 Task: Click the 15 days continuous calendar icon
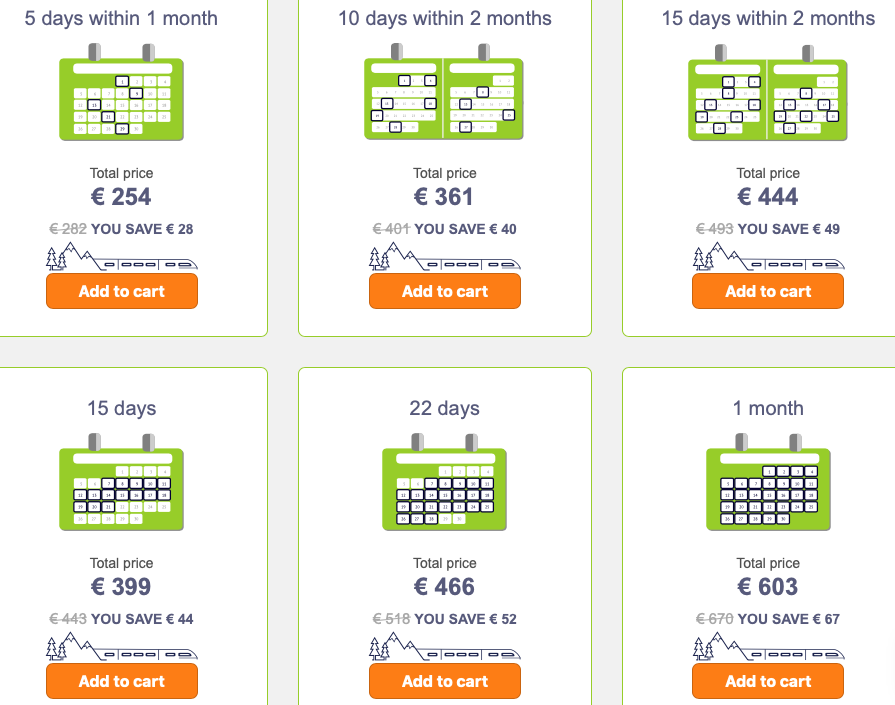(122, 482)
